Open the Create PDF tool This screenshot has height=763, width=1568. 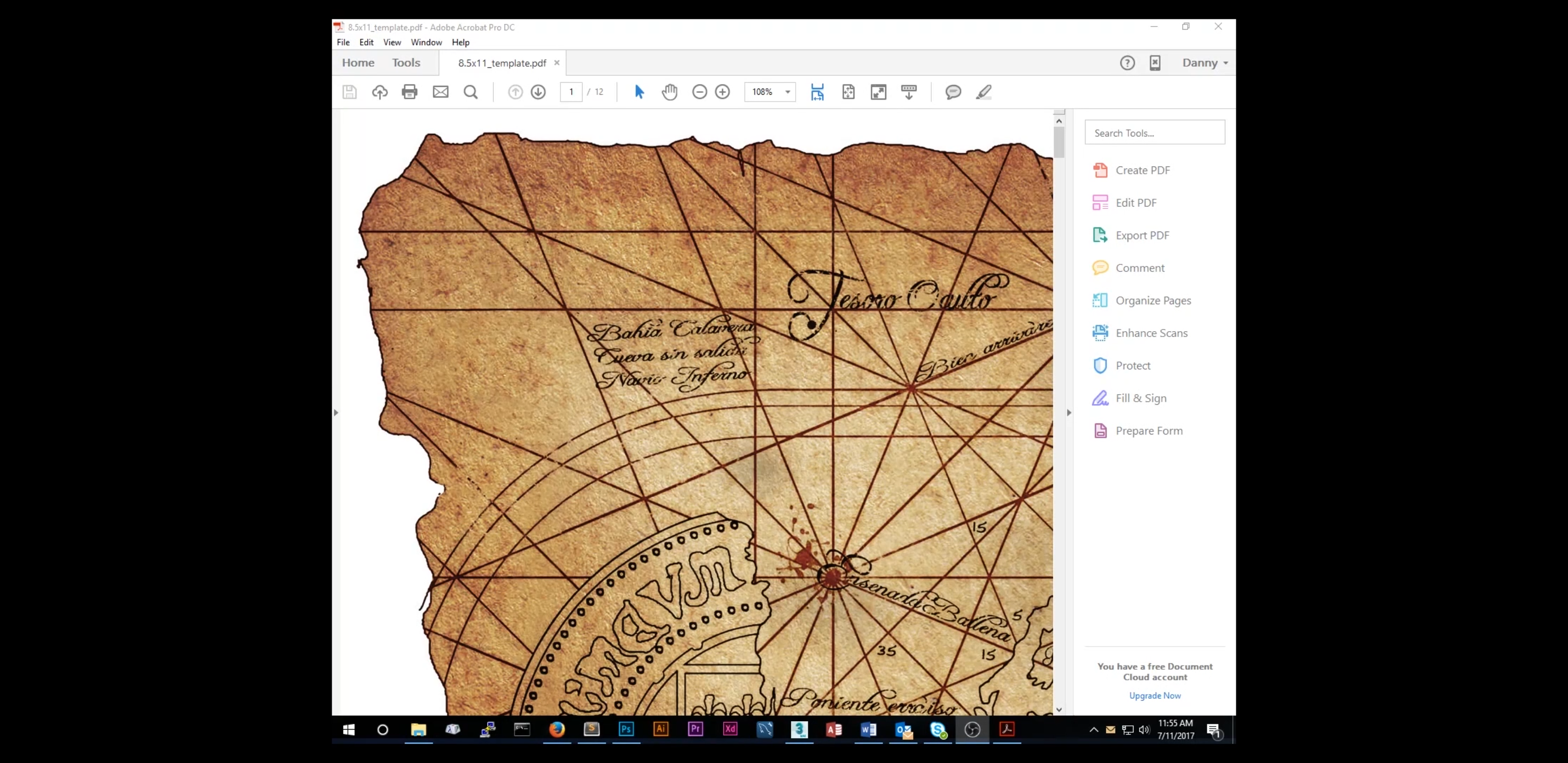click(1142, 171)
